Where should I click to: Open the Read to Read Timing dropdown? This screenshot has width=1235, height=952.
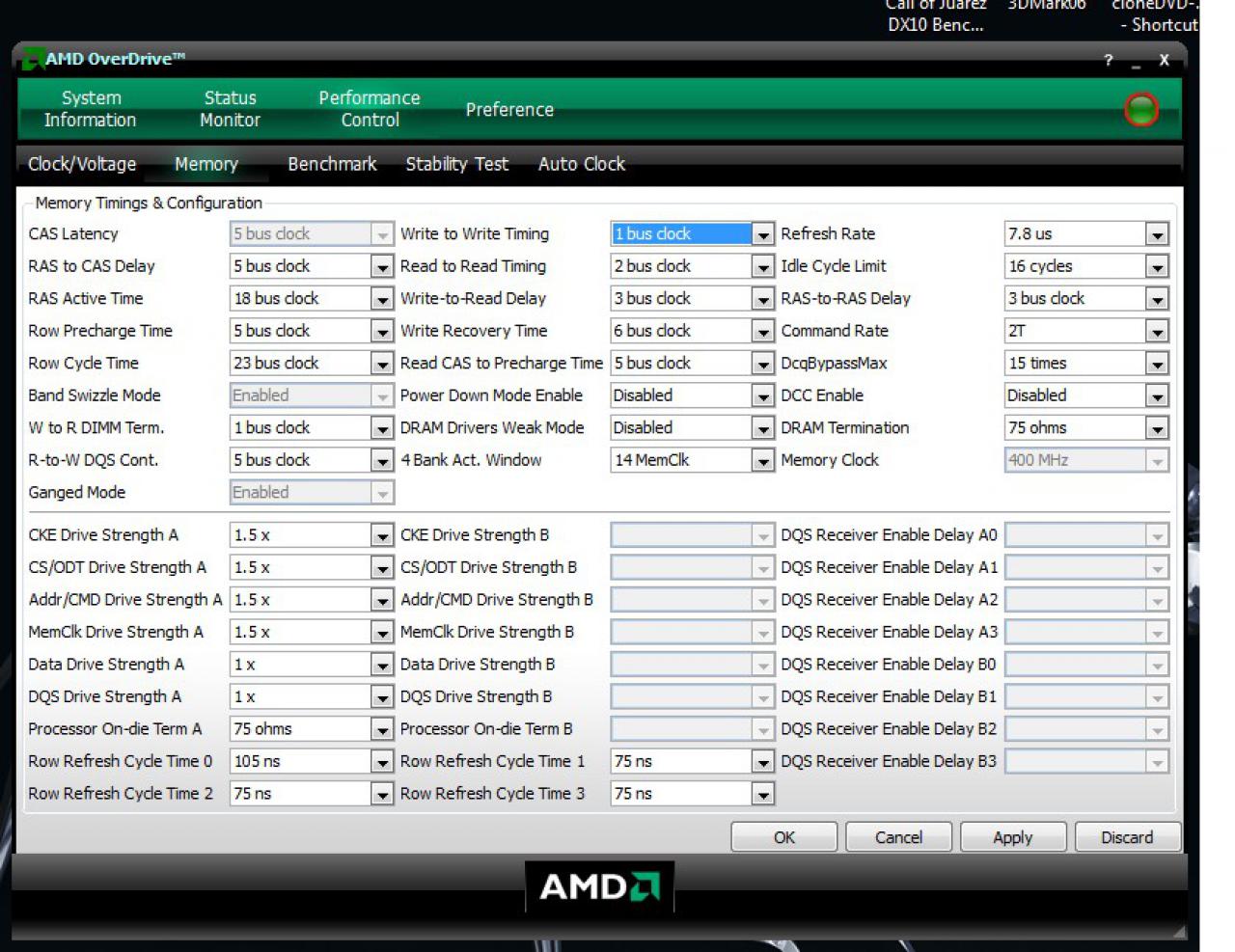tap(763, 266)
